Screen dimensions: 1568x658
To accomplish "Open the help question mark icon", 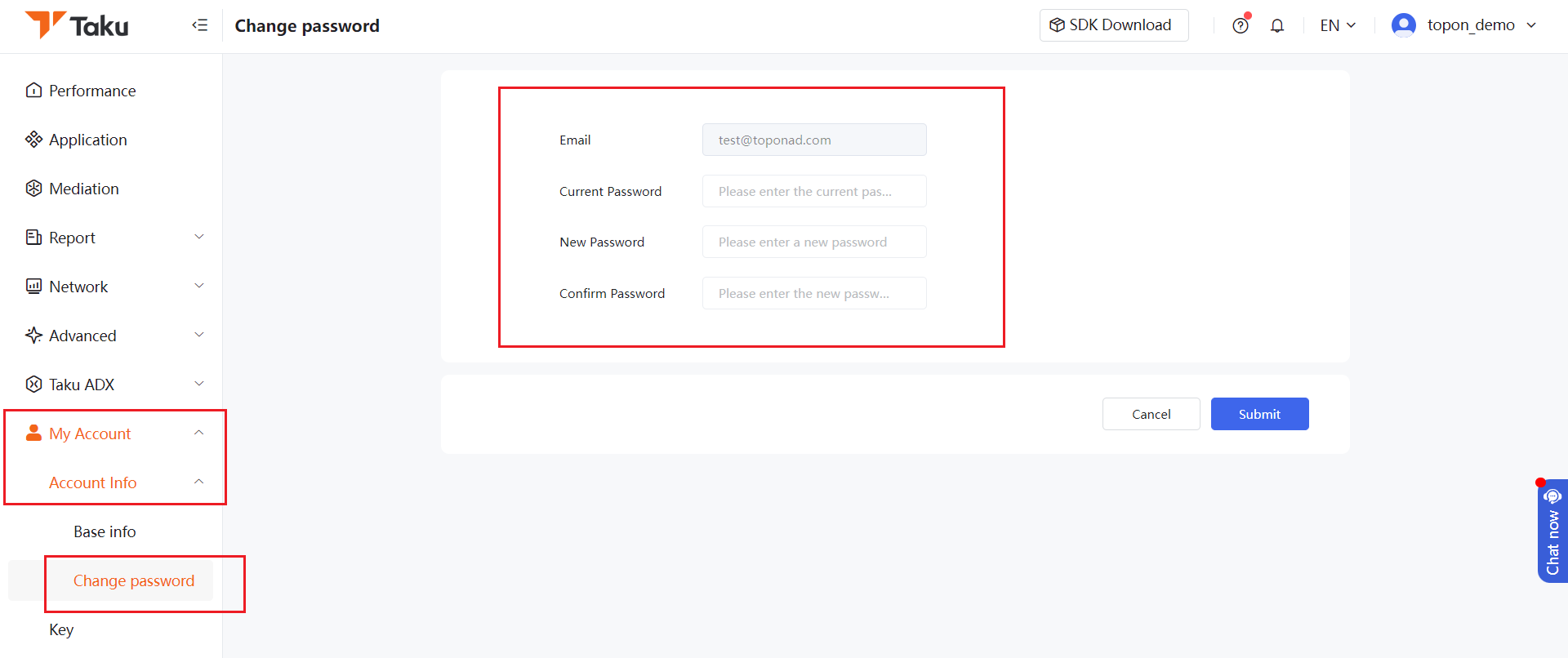I will (x=1241, y=25).
